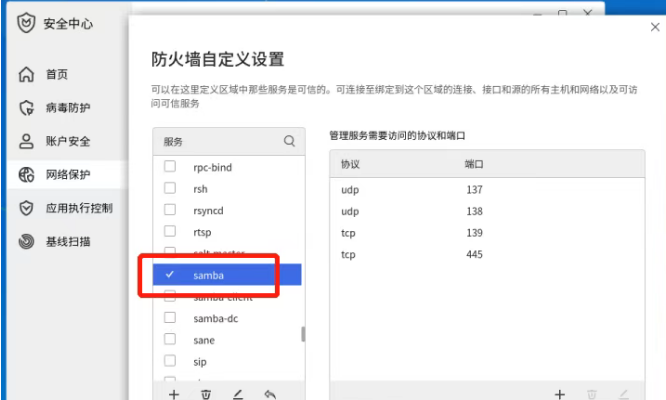The height and width of the screenshot is (400, 666).
Task: Tick the samba-dc service checkbox
Action: 170,318
